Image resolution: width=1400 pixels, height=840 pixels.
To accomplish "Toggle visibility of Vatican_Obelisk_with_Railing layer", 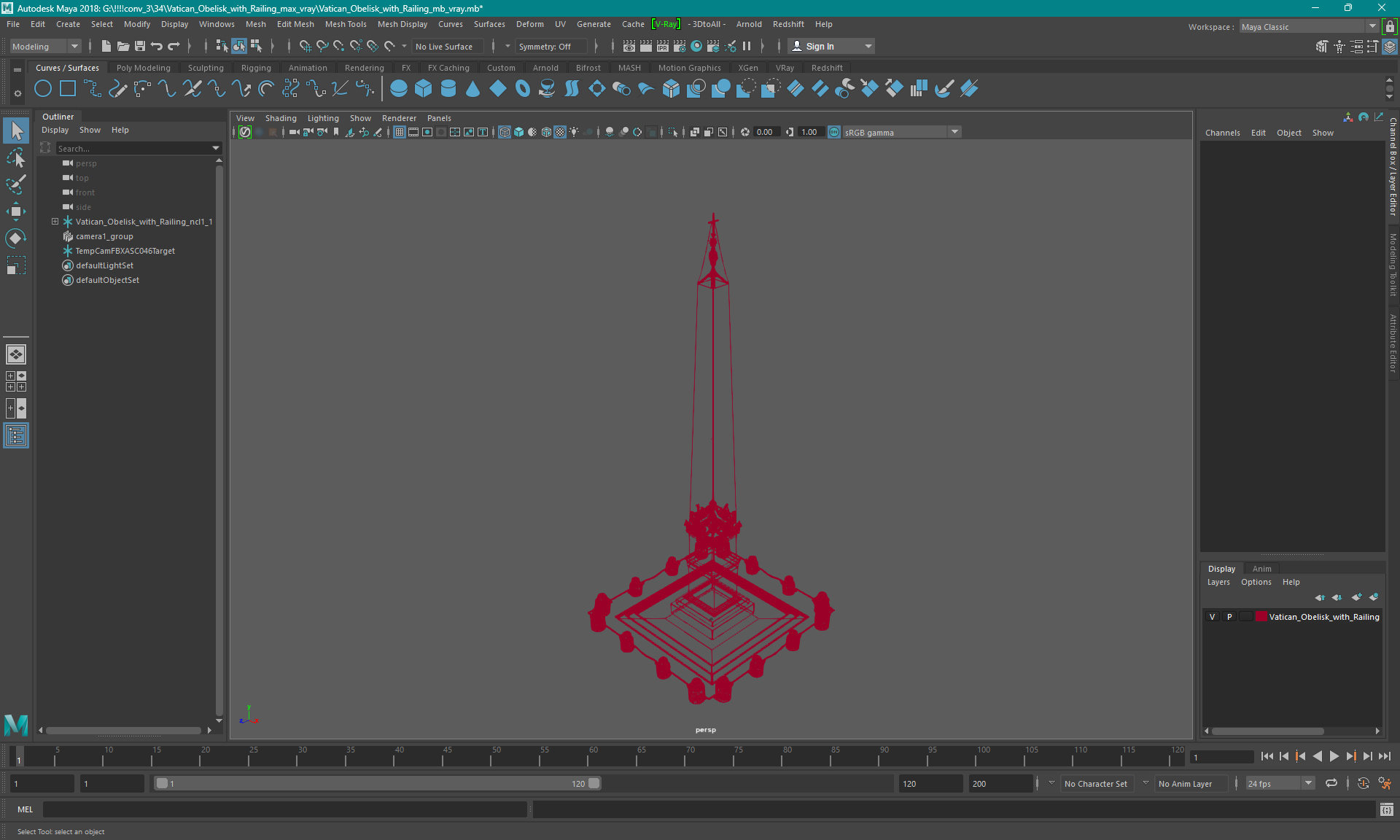I will [1213, 617].
